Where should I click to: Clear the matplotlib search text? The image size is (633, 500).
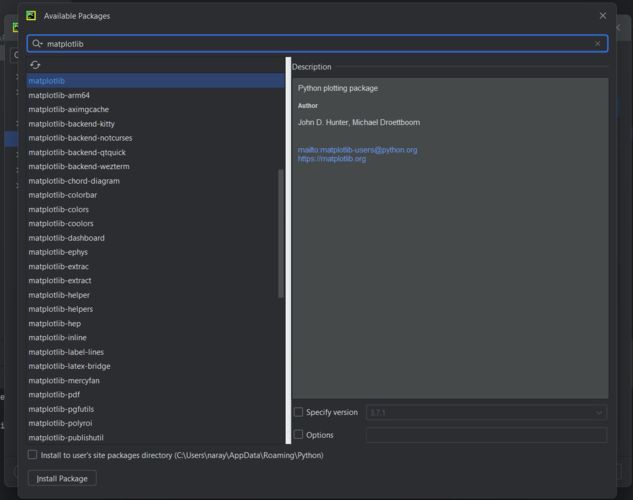597,44
